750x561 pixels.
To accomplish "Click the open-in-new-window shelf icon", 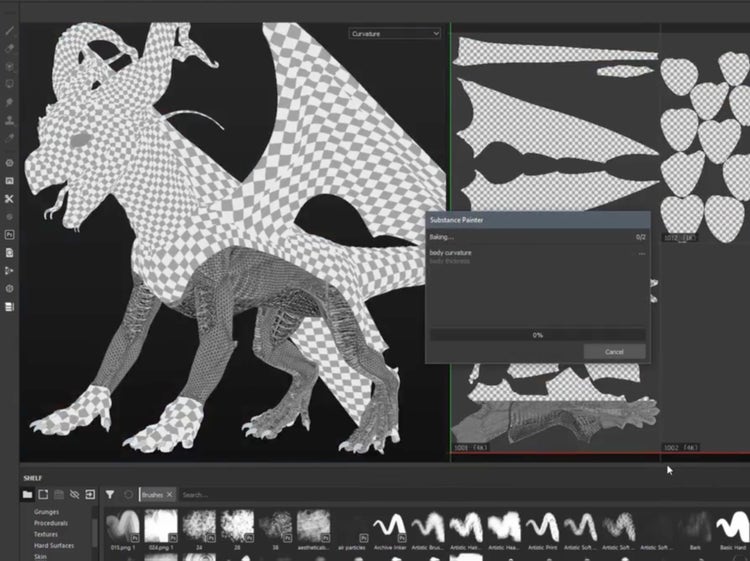I will click(x=43, y=494).
